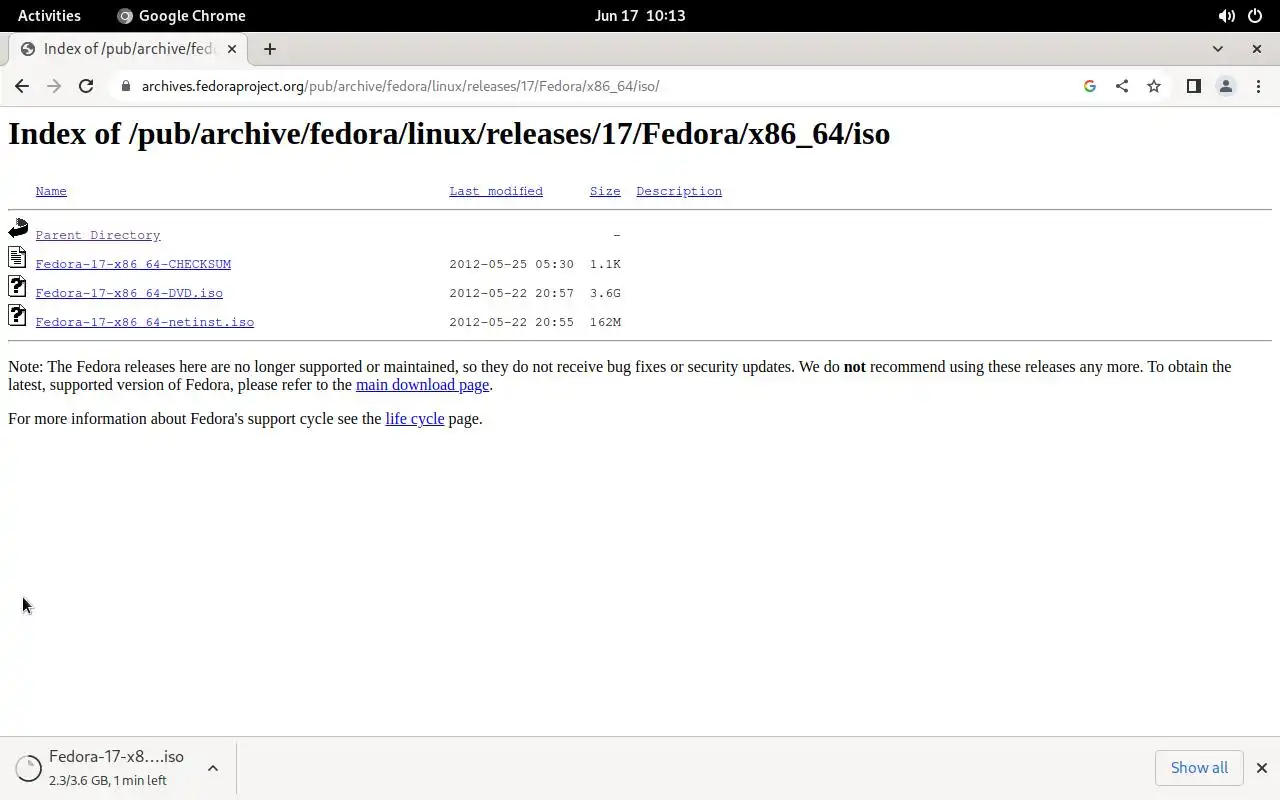Click the netinst.iso unknown file icon
The height and width of the screenshot is (800, 1280).
17,316
